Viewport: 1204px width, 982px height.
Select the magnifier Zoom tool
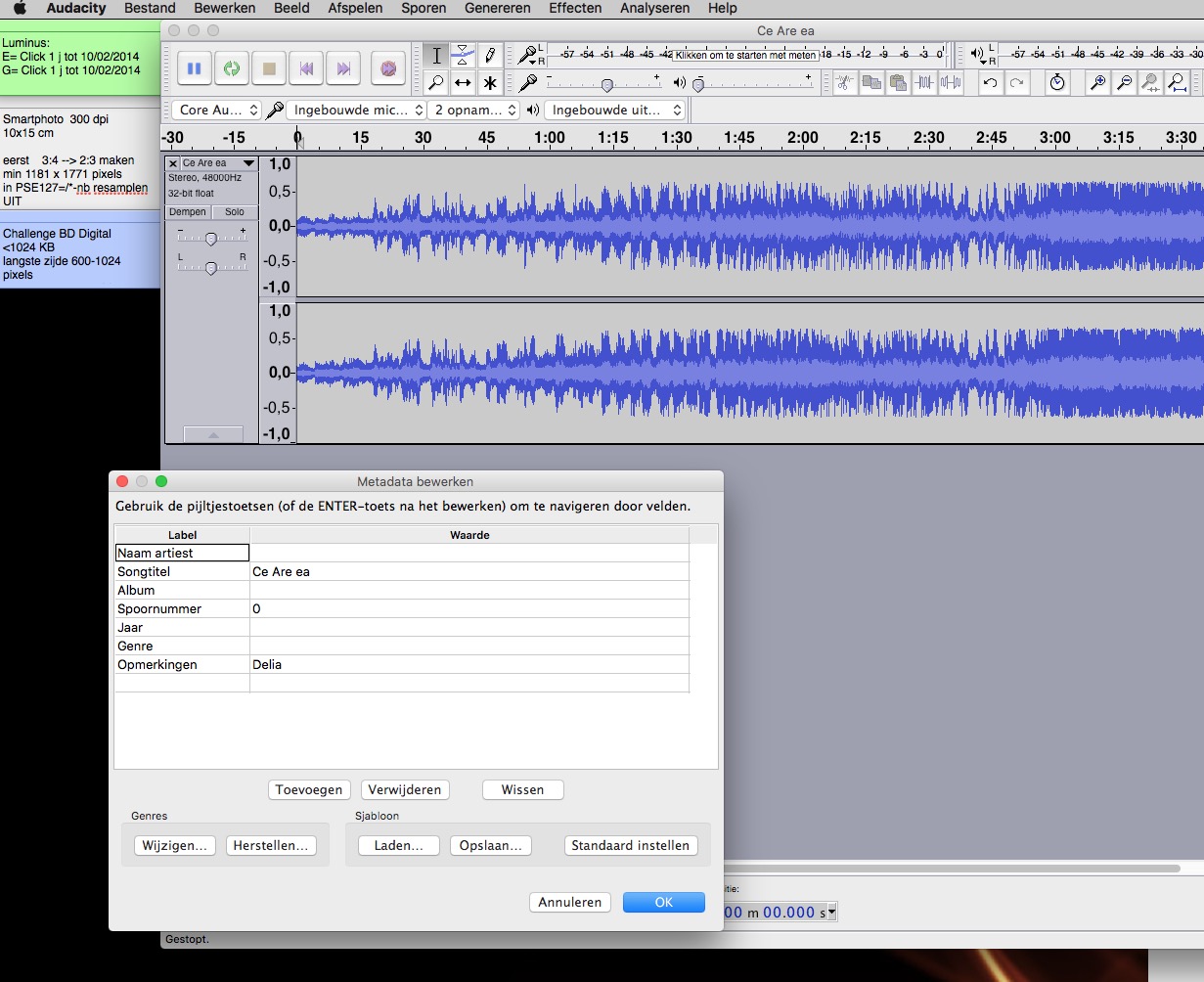pyautogui.click(x=436, y=83)
